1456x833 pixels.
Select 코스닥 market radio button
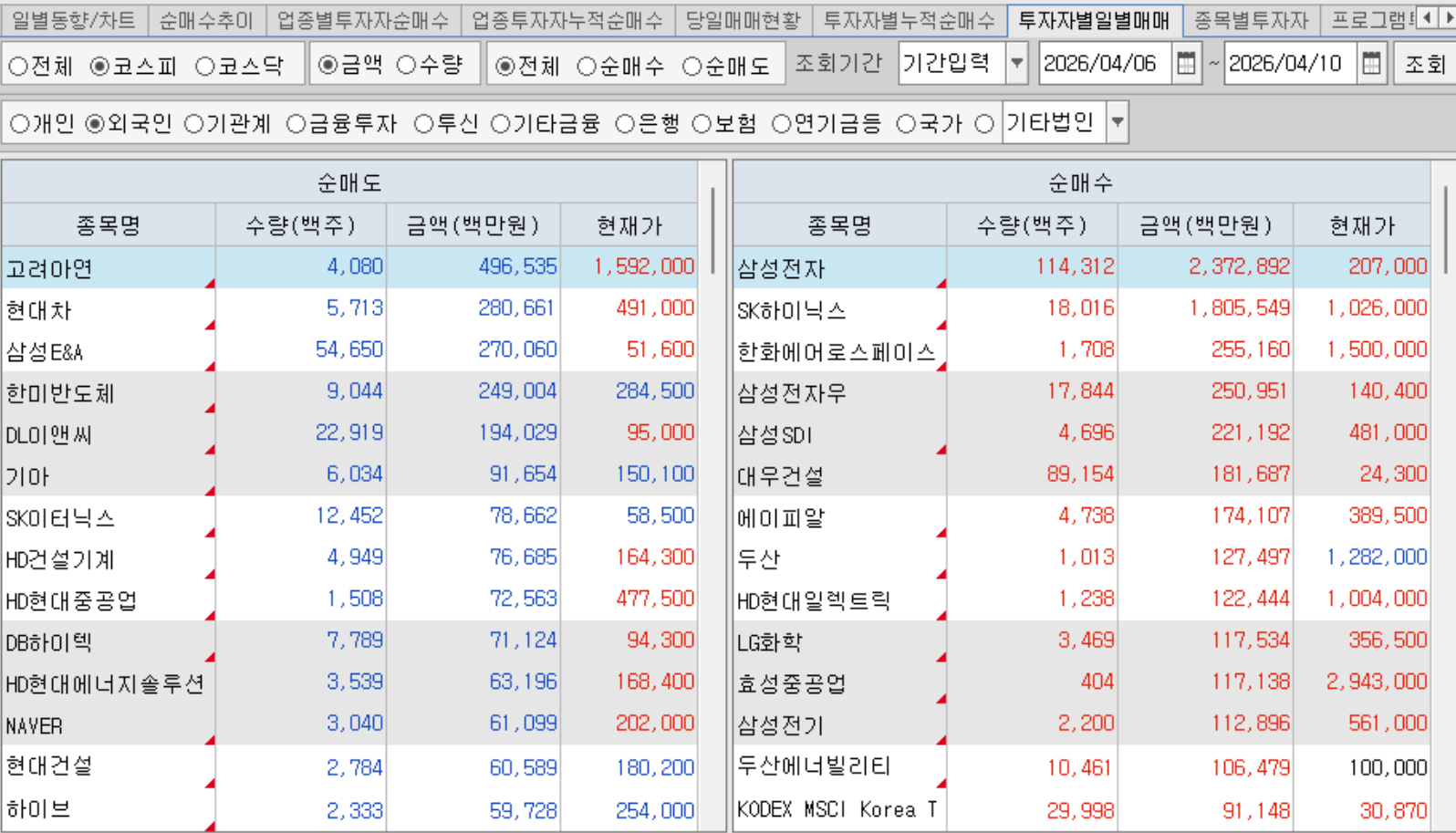point(205,67)
